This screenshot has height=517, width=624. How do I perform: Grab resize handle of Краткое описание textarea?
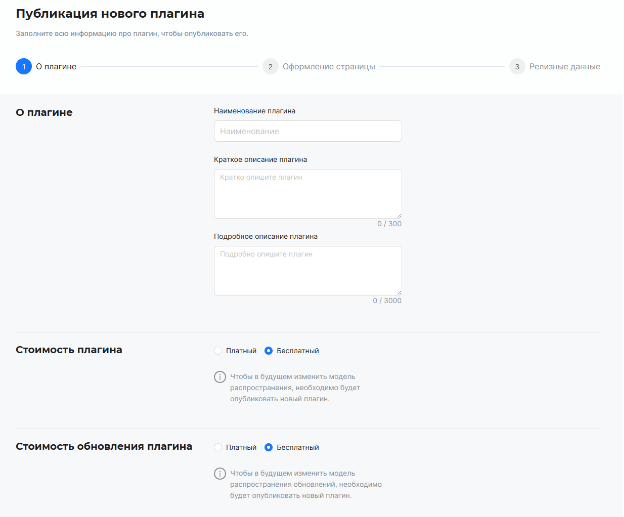point(398,214)
